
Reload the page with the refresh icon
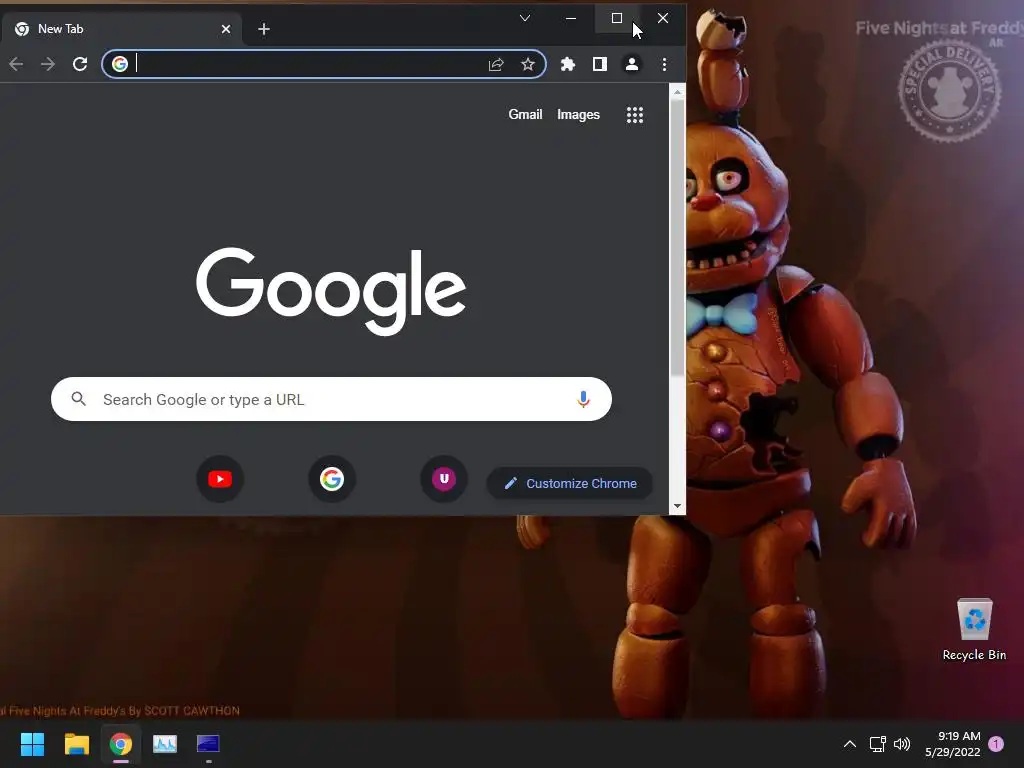[x=80, y=64]
